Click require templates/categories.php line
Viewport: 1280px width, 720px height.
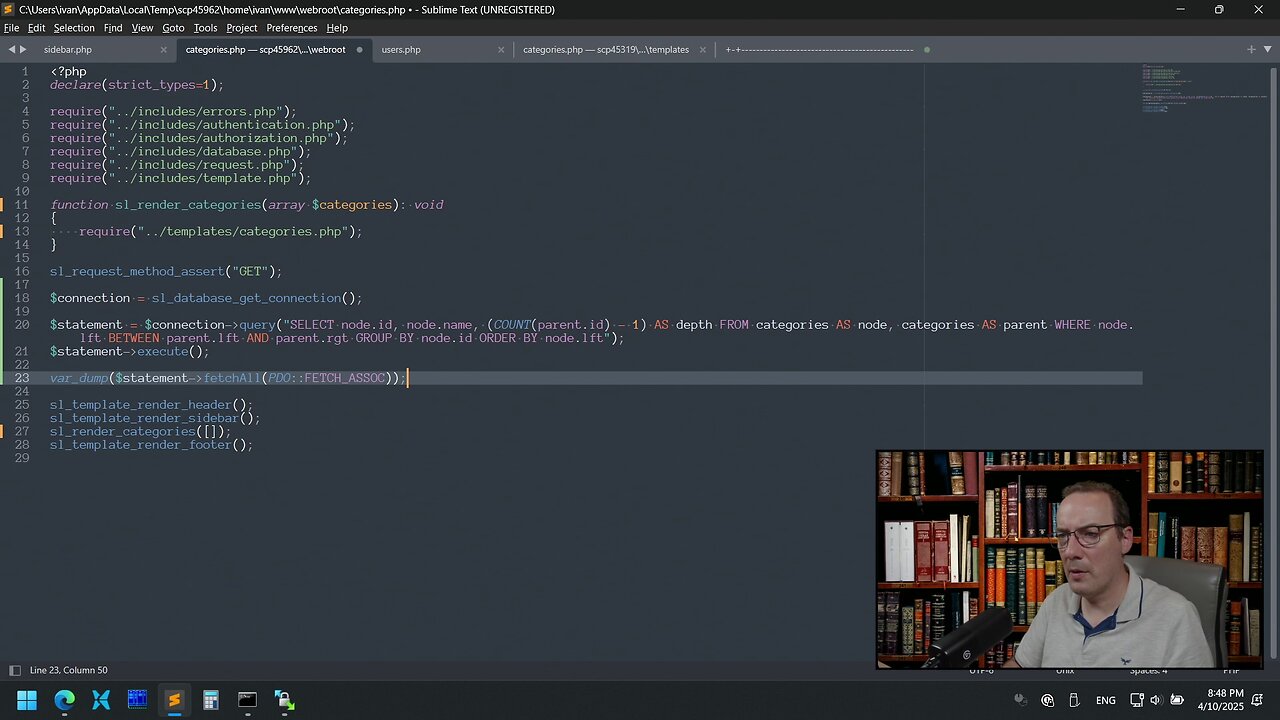(220, 232)
